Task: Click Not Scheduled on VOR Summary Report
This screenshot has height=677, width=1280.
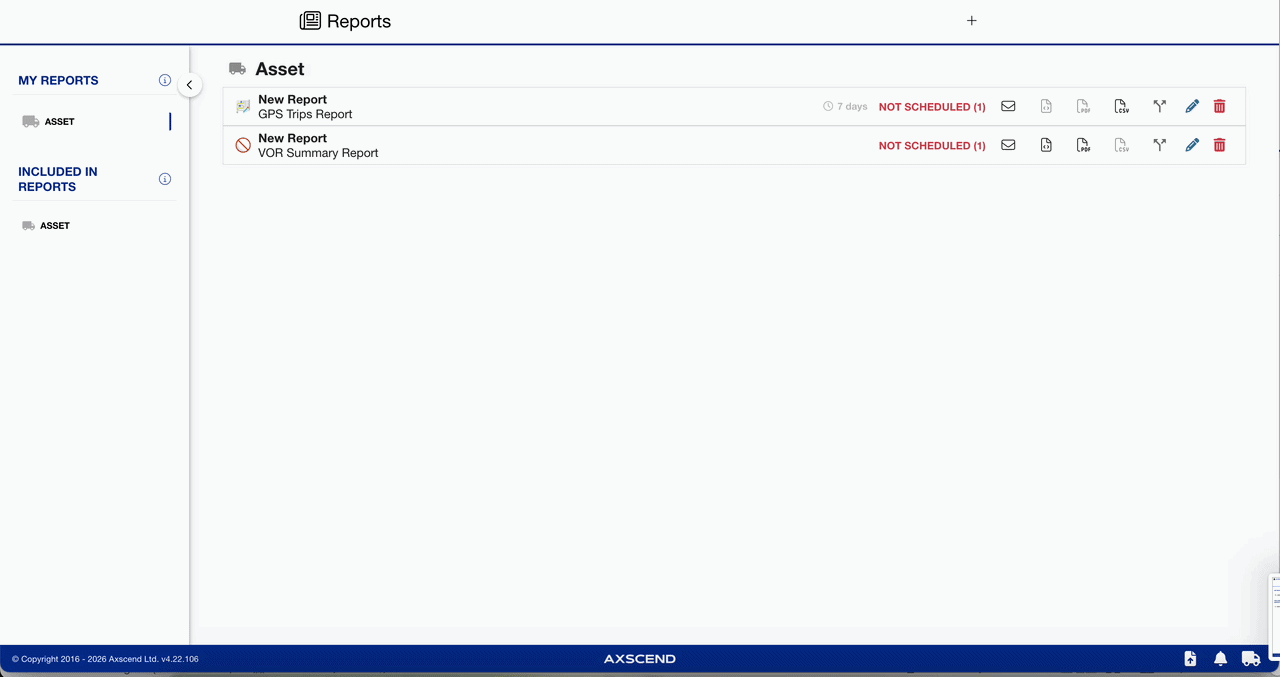Action: click(931, 146)
